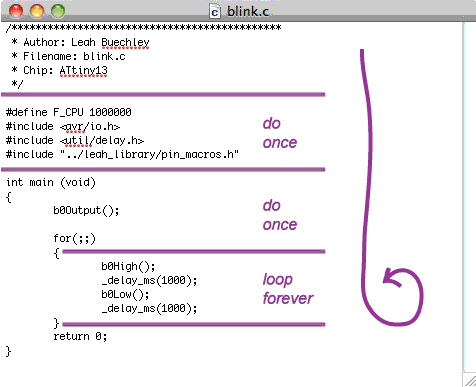Click the vertical scrollbar track at right edge
The width and height of the screenshot is (476, 387).
(x=469, y=197)
